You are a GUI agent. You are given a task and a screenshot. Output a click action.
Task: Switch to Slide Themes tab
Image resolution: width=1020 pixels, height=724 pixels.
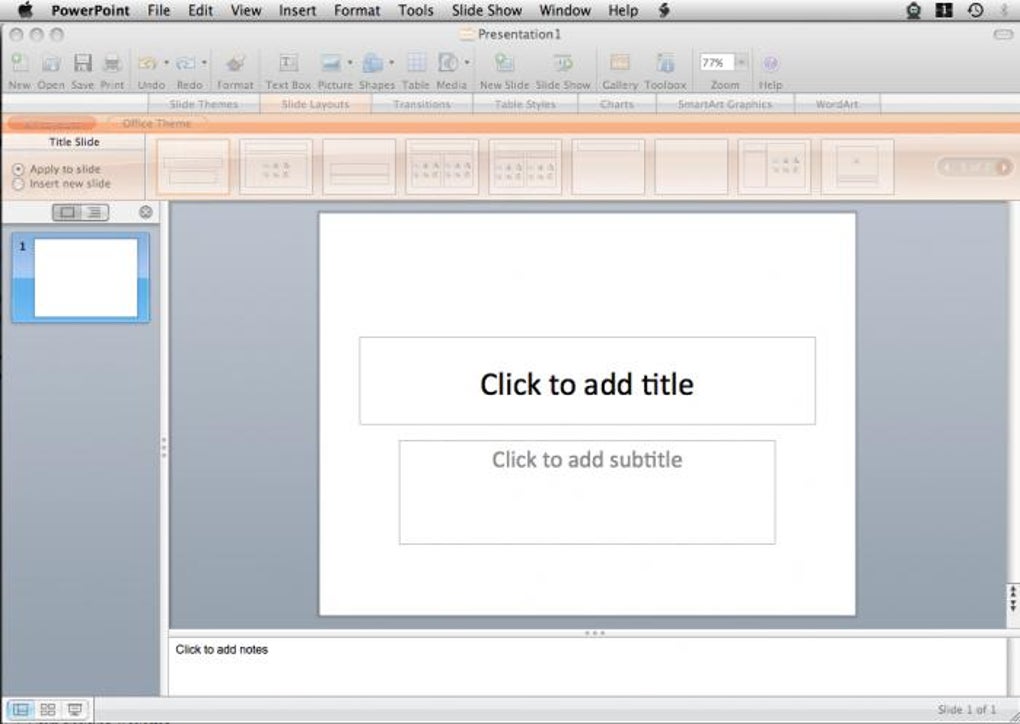click(x=204, y=104)
